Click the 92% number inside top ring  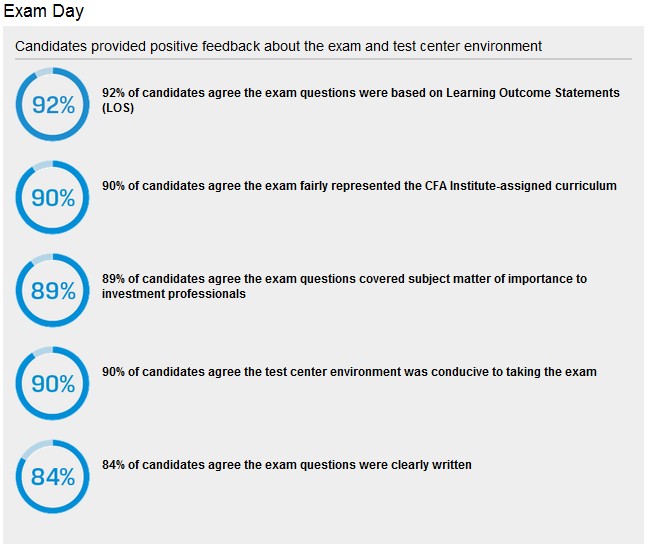point(54,105)
